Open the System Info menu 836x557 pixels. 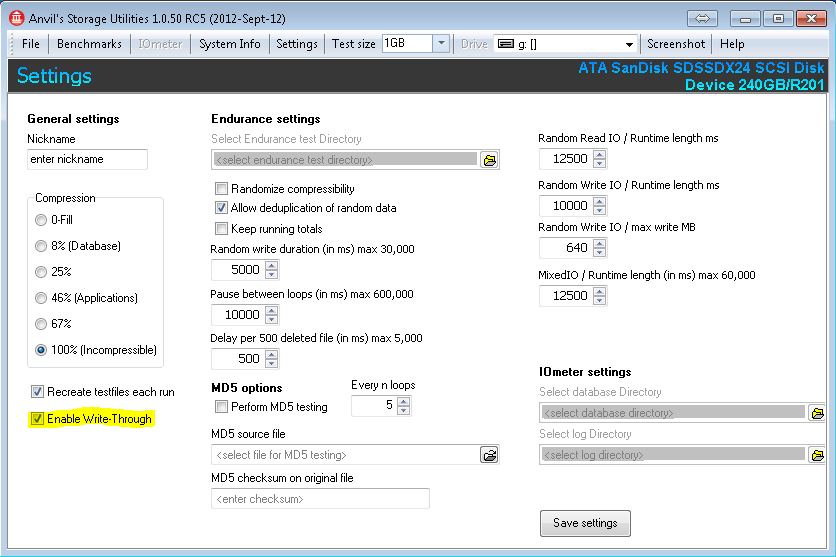click(229, 44)
